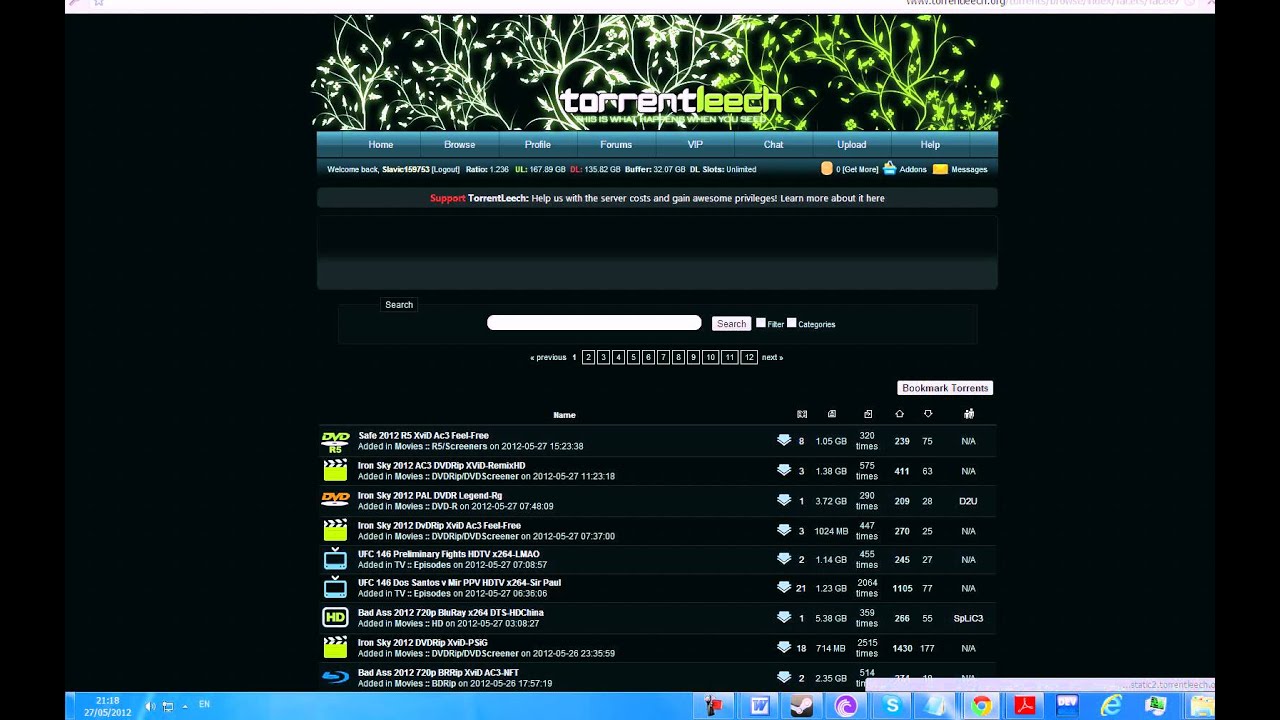The height and width of the screenshot is (720, 1280).
Task: Open the Chat menu
Action: [x=774, y=145]
